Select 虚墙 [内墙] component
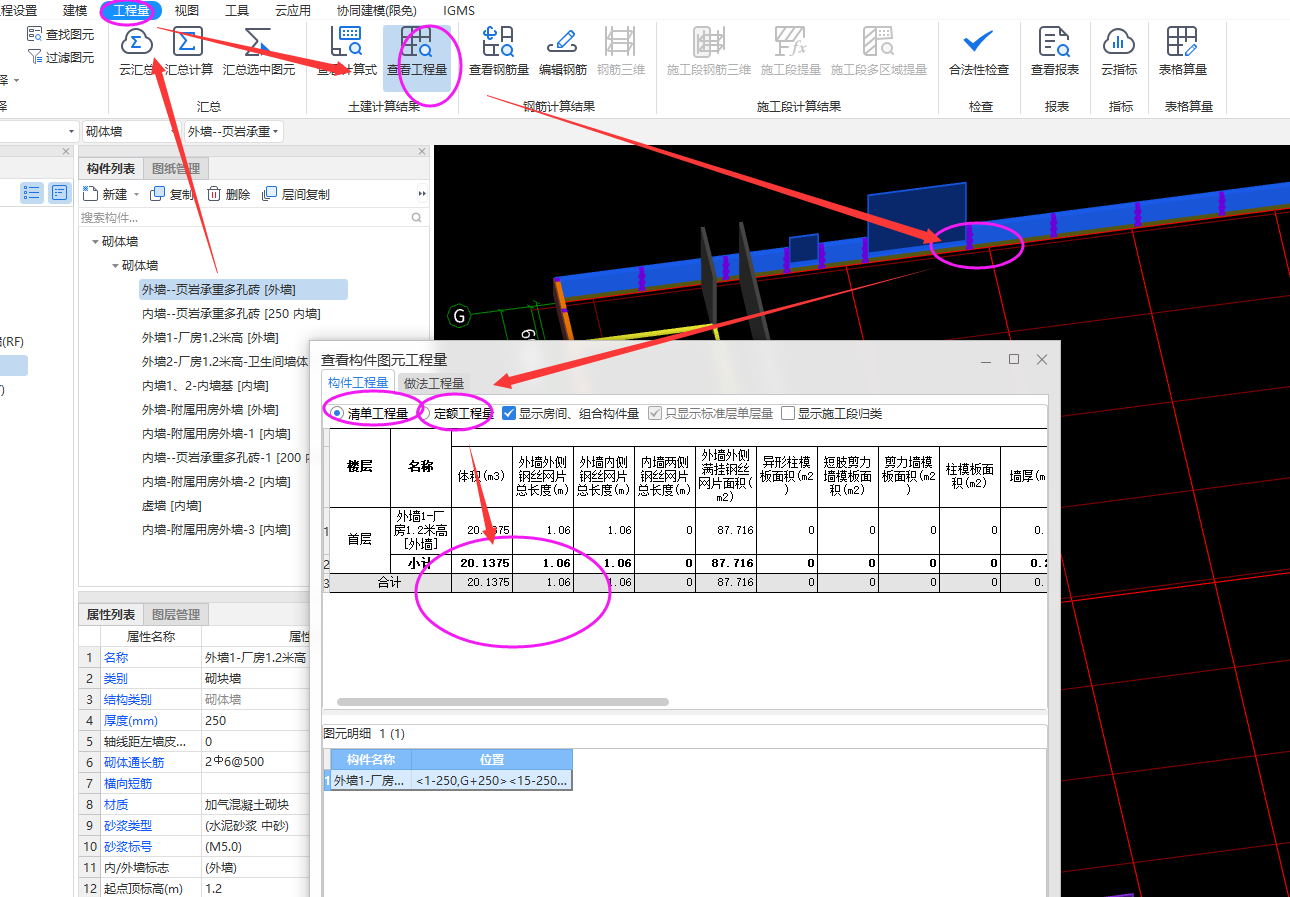The image size is (1290, 897). click(x=171, y=506)
